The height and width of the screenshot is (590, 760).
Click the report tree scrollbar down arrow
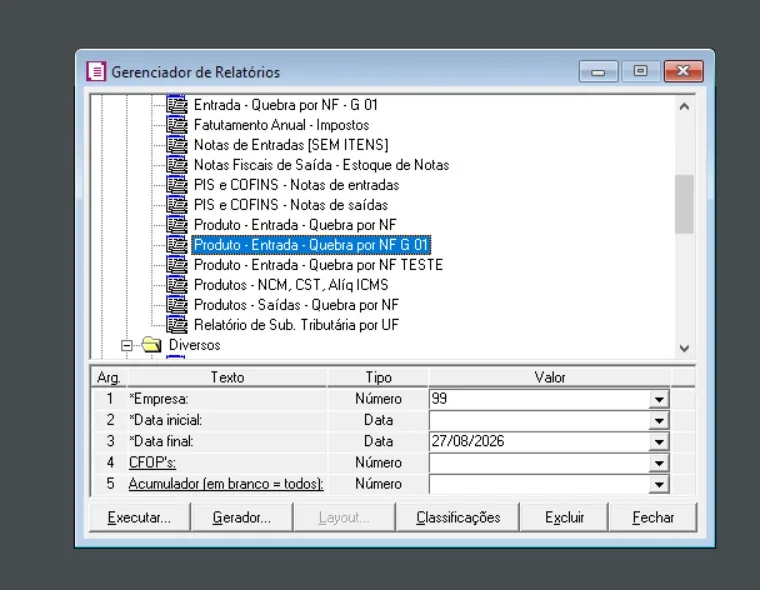click(684, 348)
